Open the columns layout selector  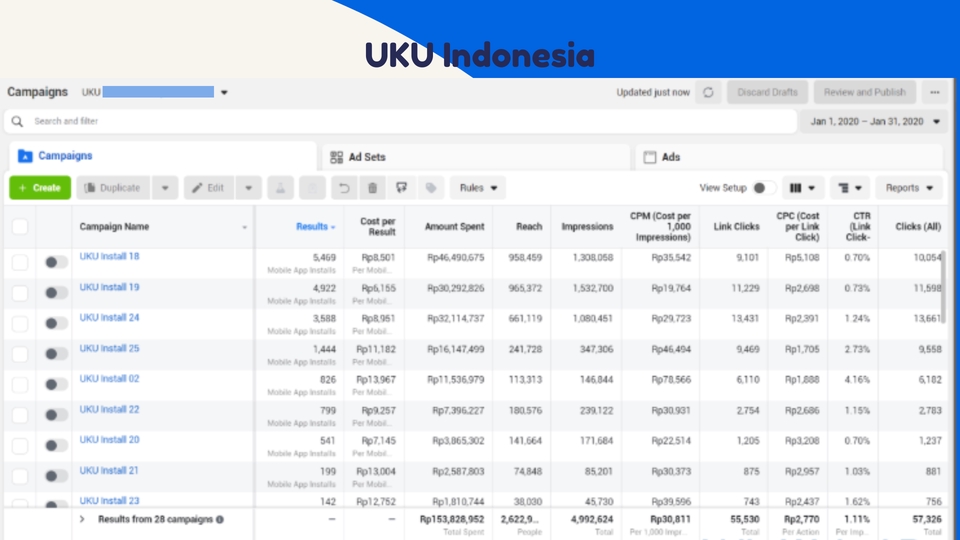tap(803, 188)
